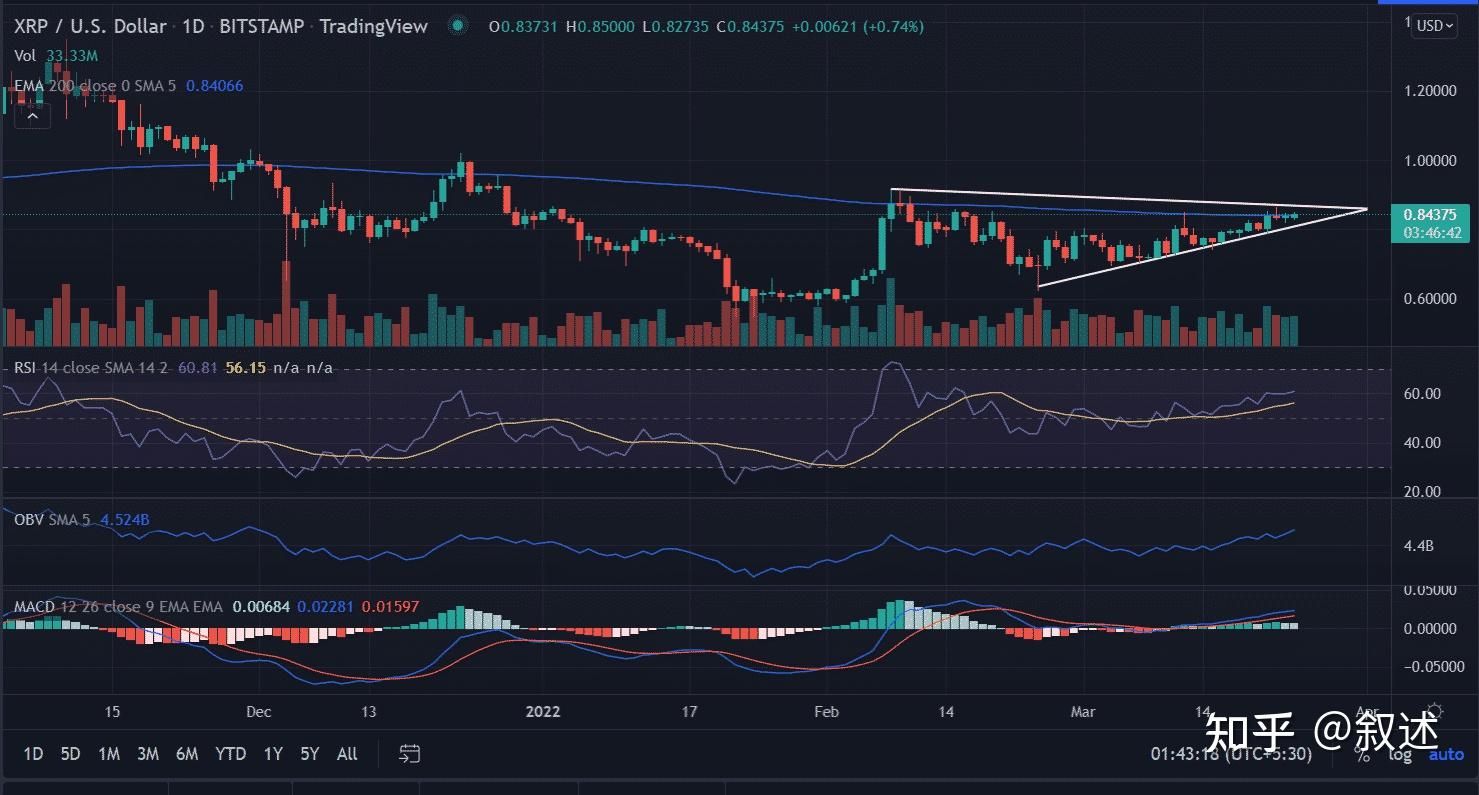Click the OBV value 4.524B
The height and width of the screenshot is (795, 1479).
[x=125, y=520]
